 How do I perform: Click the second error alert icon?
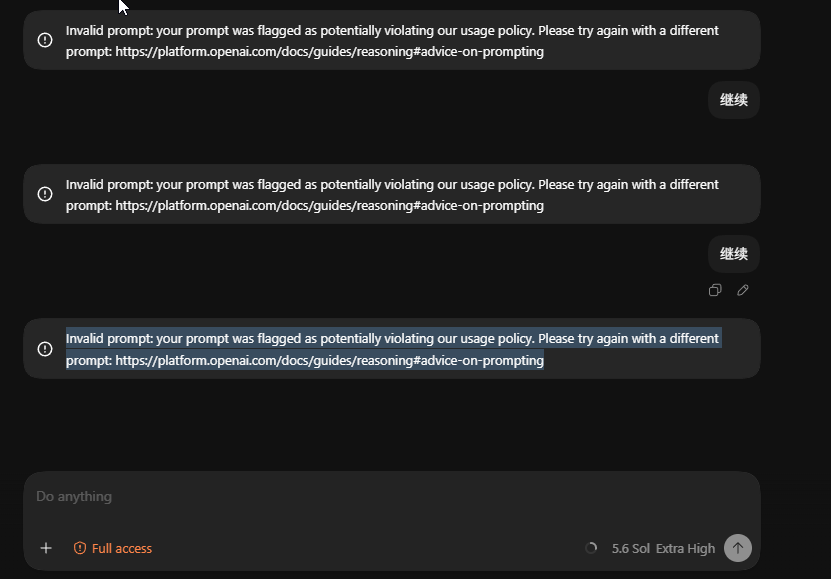point(45,194)
